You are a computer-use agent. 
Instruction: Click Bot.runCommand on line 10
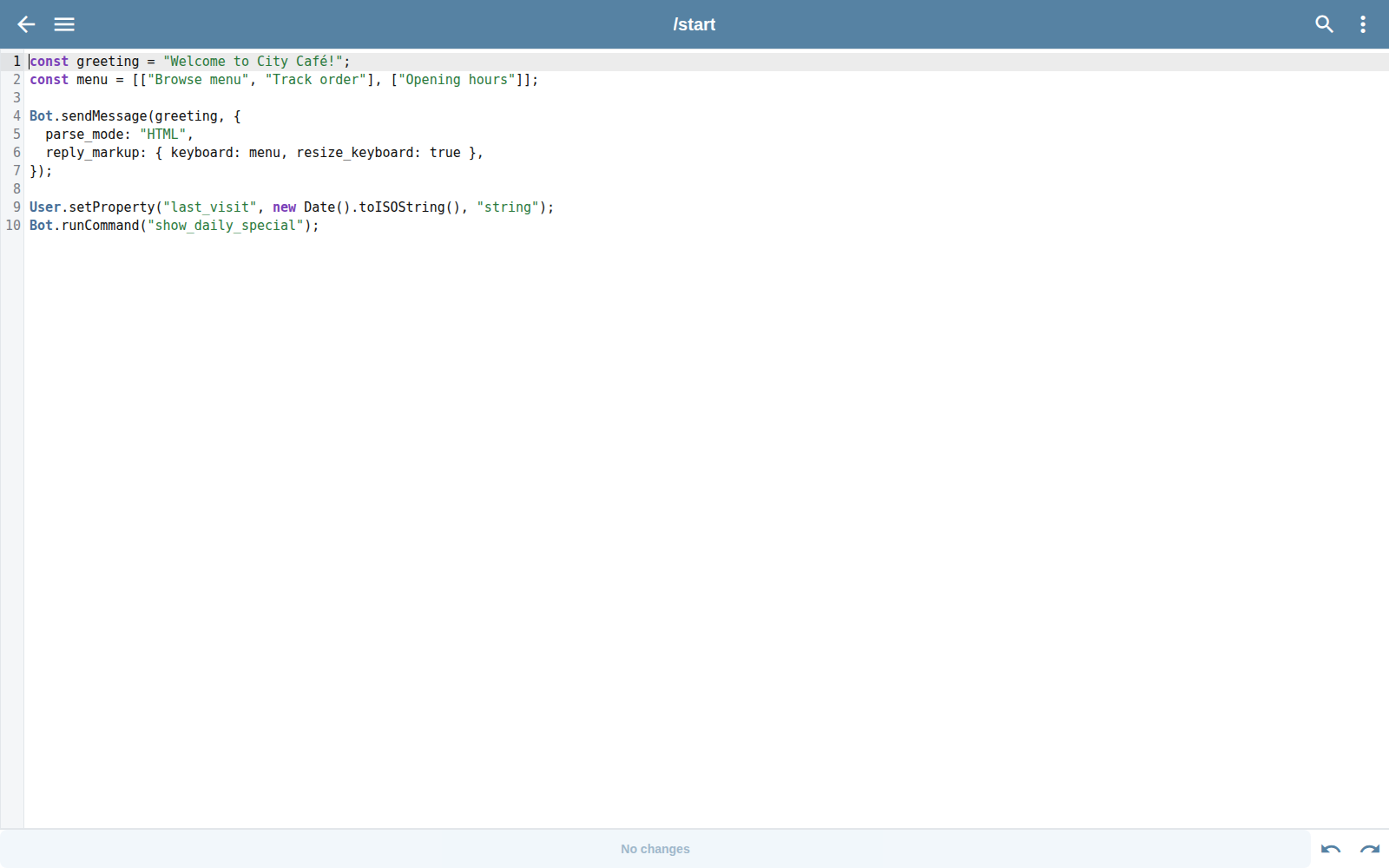click(84, 226)
